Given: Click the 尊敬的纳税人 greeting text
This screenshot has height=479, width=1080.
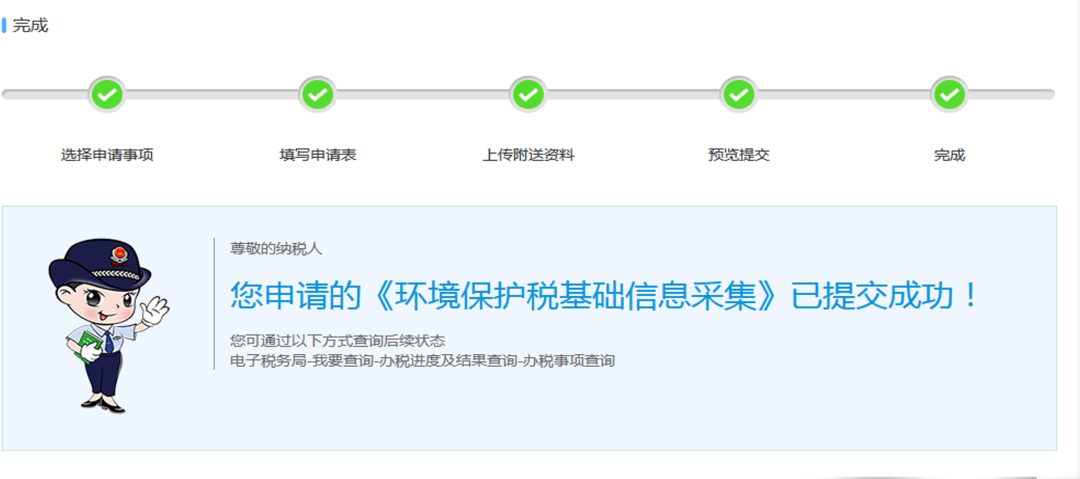Looking at the screenshot, I should 276,249.
